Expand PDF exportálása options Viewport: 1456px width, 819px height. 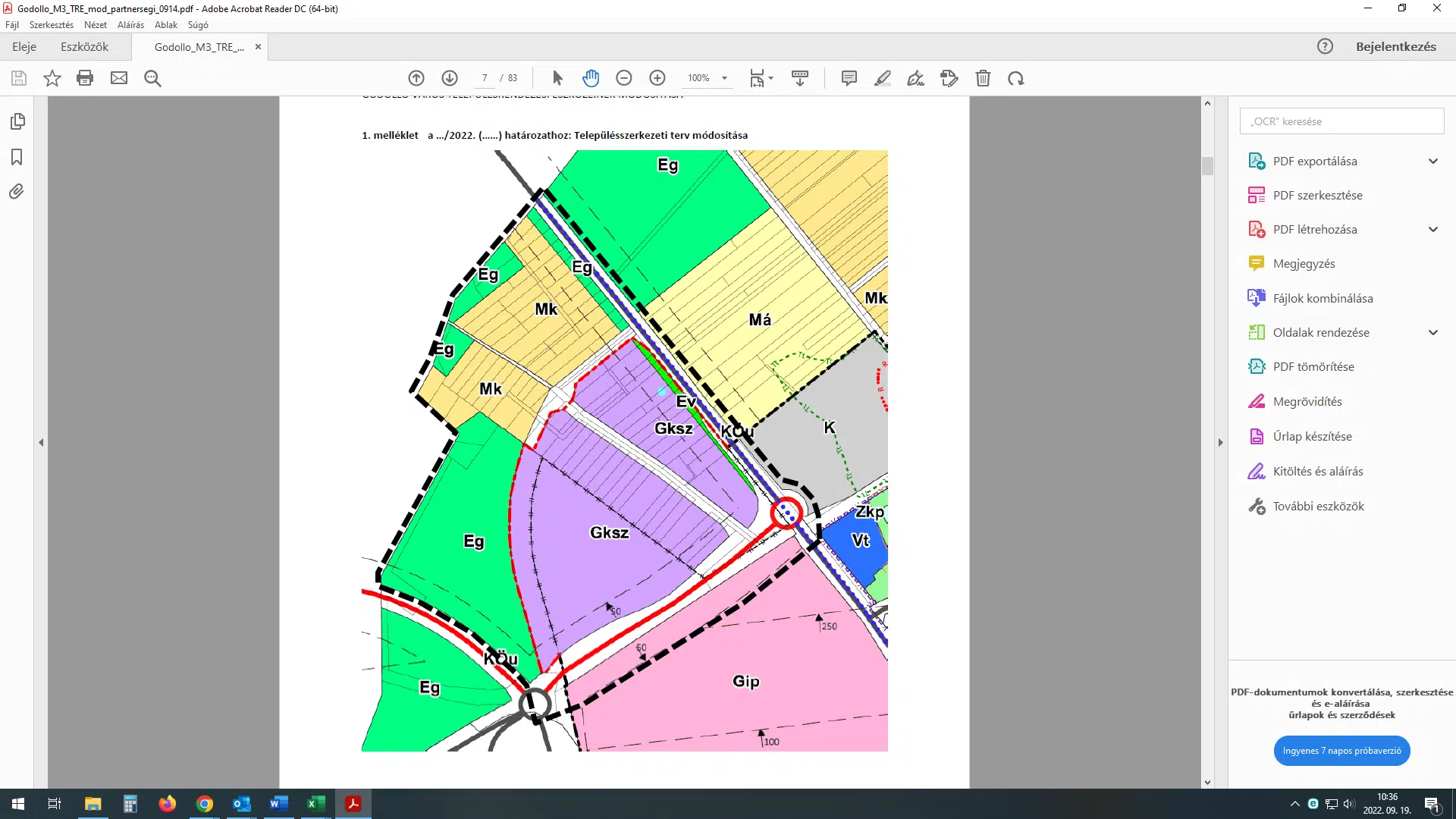(1432, 161)
